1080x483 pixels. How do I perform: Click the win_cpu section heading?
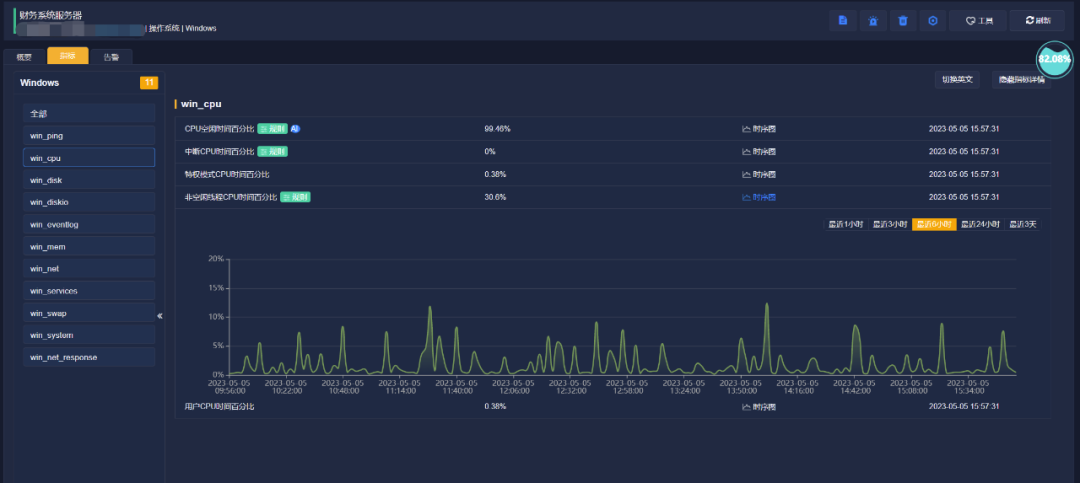pos(201,104)
